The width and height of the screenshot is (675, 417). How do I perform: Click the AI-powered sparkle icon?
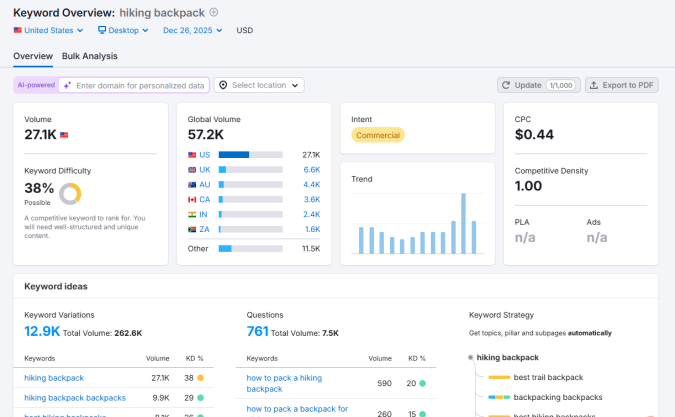click(x=67, y=85)
